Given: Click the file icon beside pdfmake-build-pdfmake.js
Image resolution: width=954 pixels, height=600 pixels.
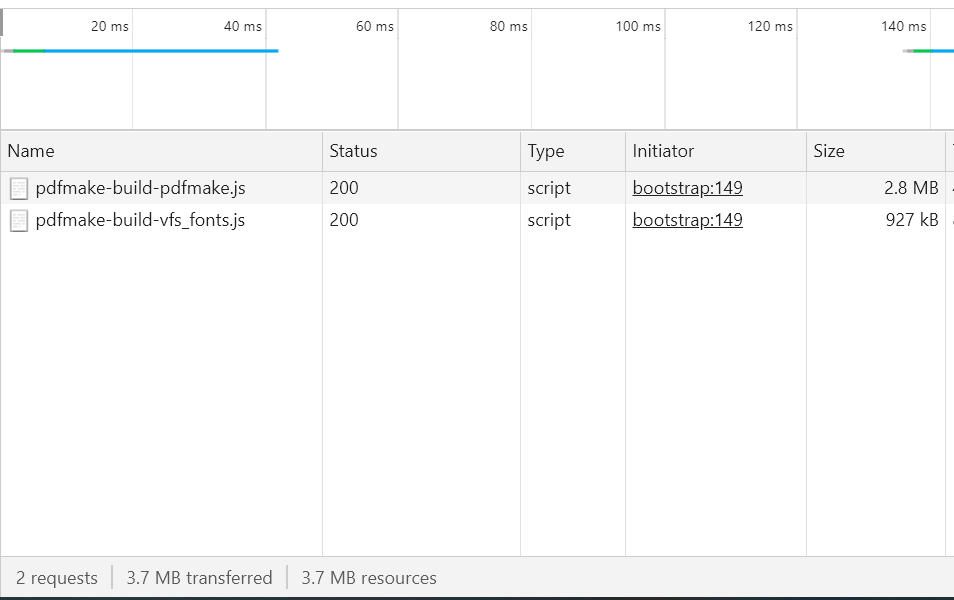Looking at the screenshot, I should pos(19,188).
